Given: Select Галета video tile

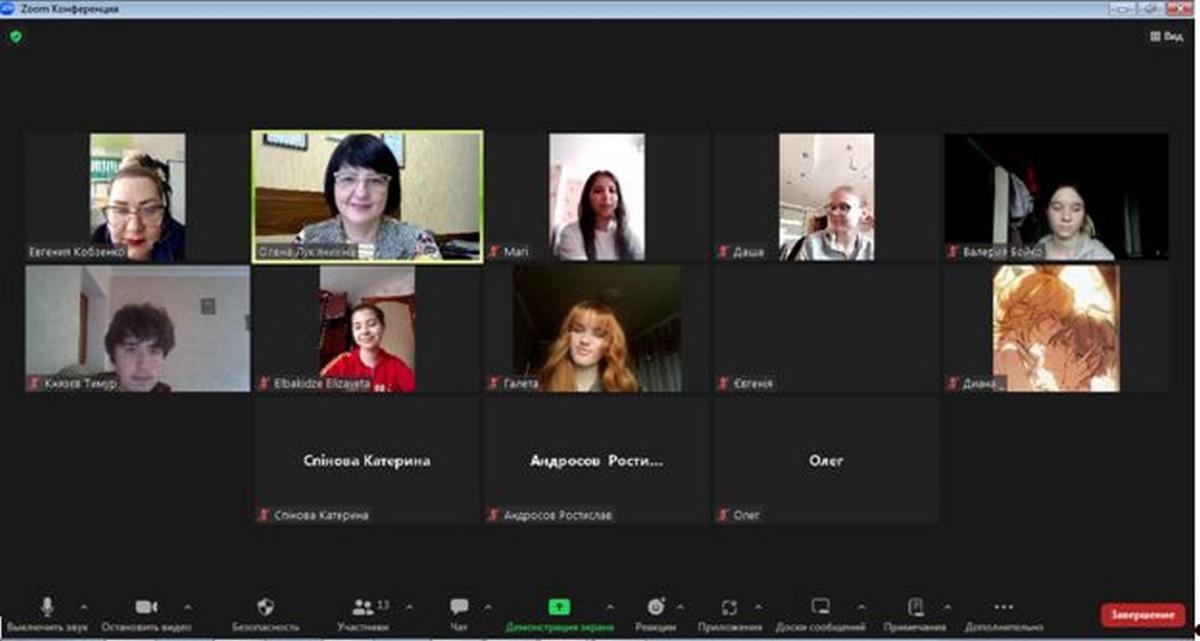Looking at the screenshot, I should tap(597, 328).
